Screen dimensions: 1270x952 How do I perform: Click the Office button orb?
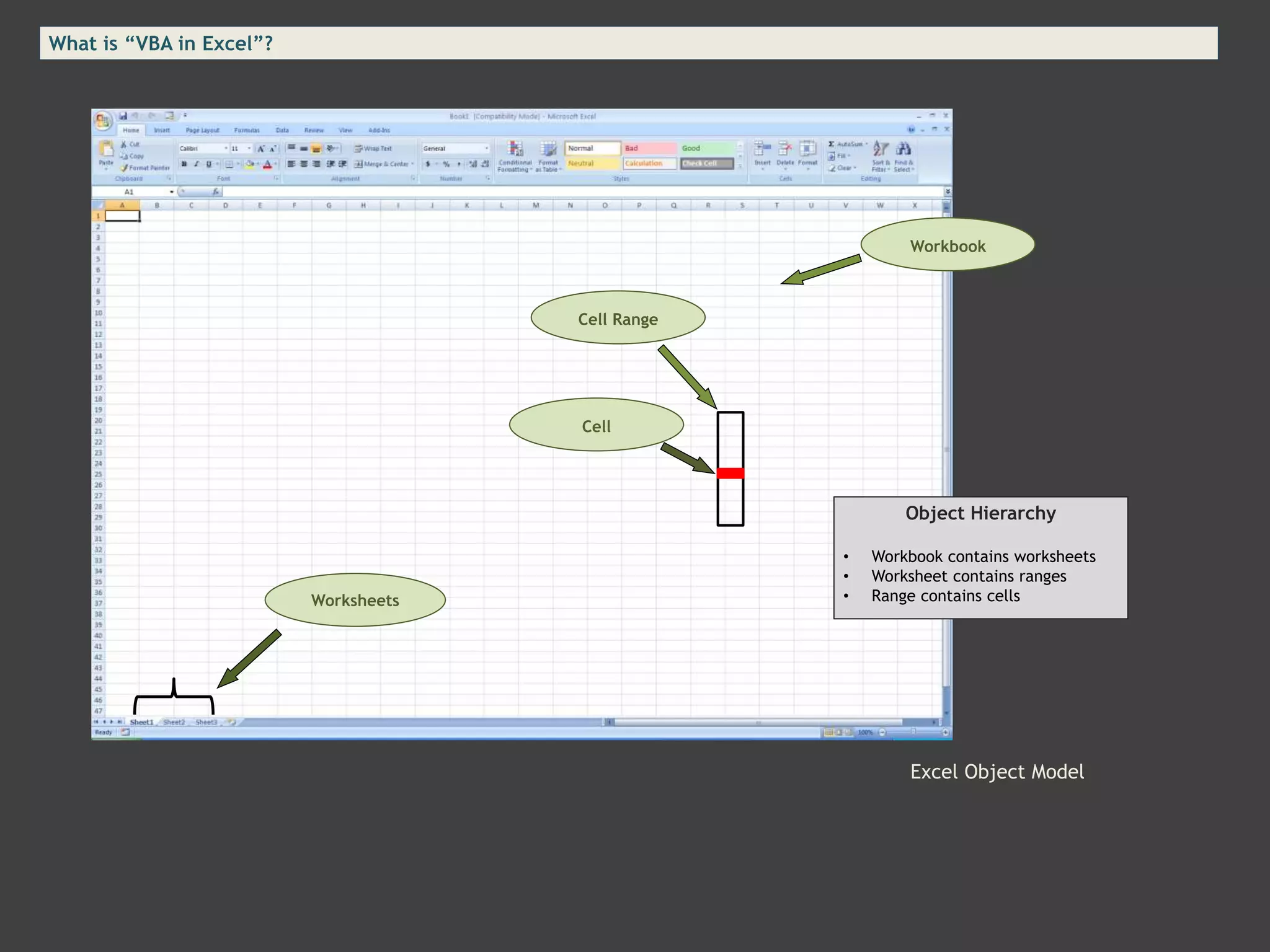pyautogui.click(x=103, y=120)
